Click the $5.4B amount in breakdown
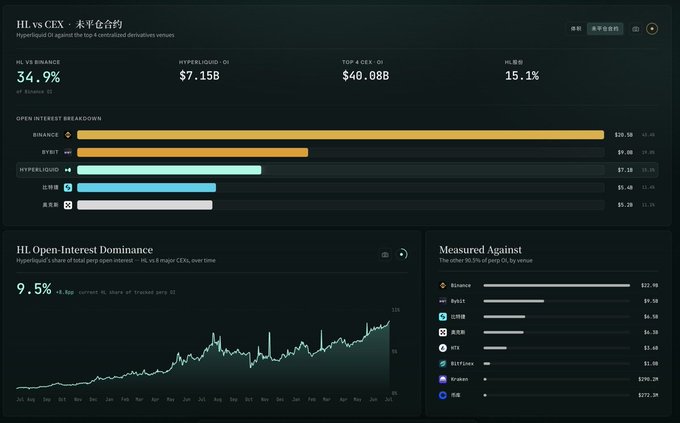This screenshot has width=680, height=423. pos(625,187)
